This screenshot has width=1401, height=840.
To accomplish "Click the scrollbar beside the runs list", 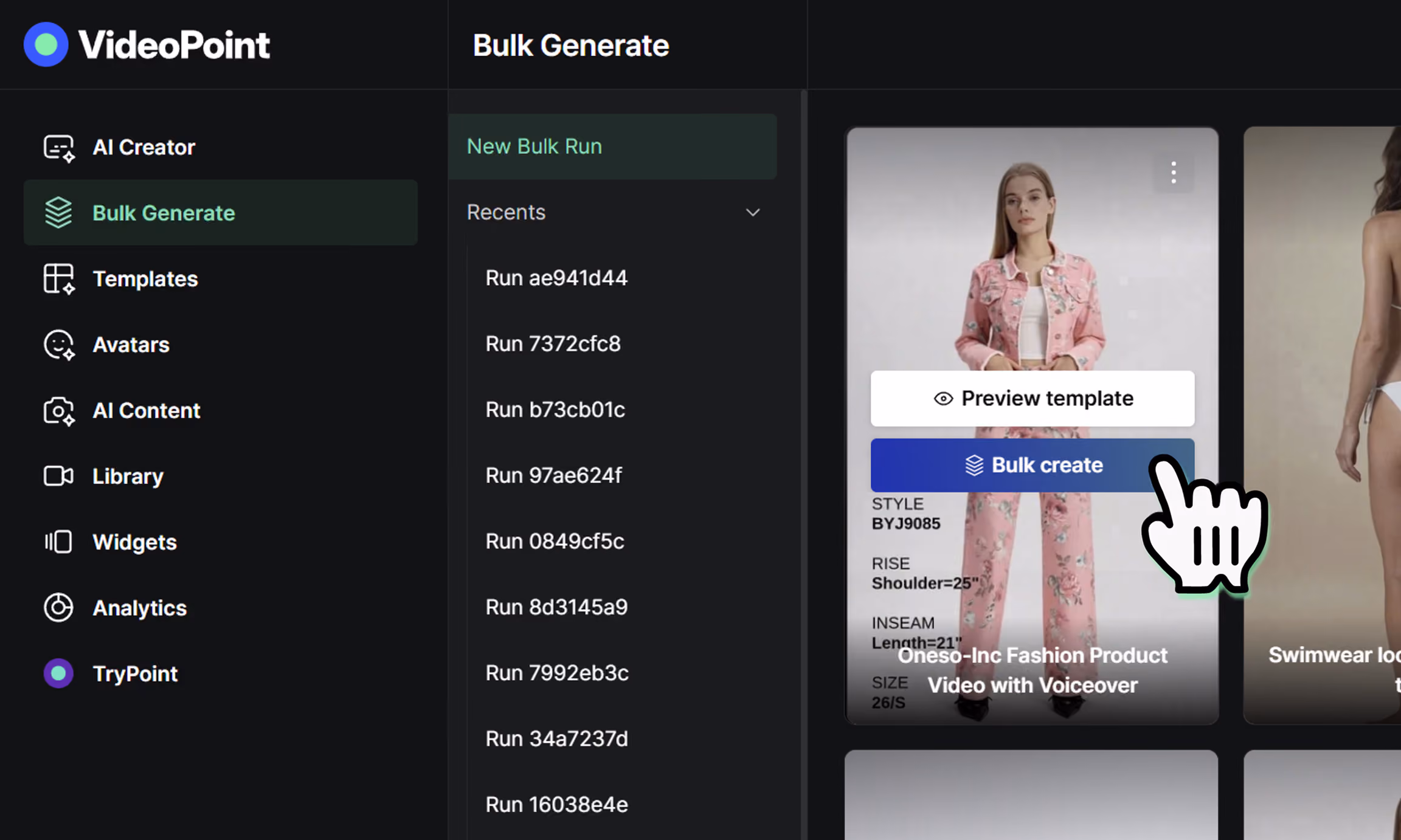I will pyautogui.click(x=804, y=465).
